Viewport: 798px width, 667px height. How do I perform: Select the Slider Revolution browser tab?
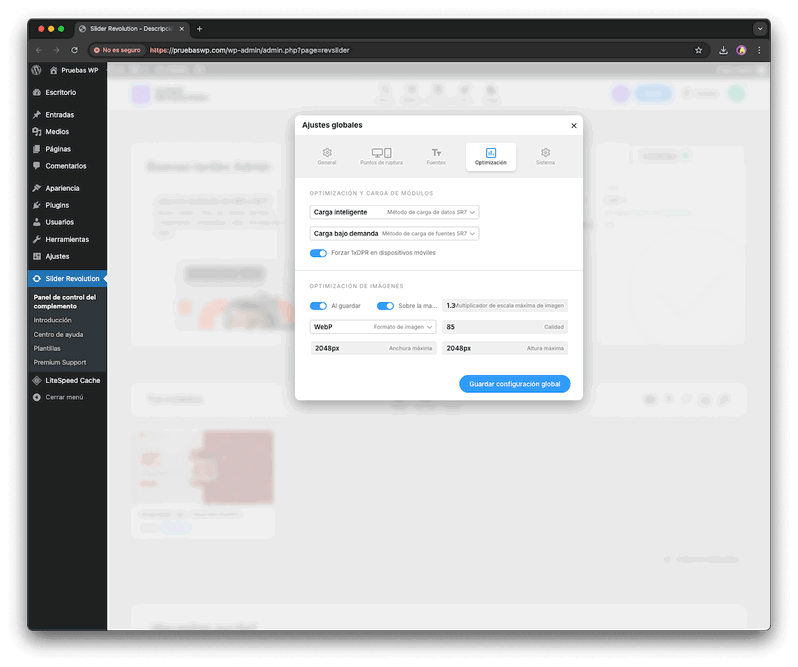tap(132, 29)
